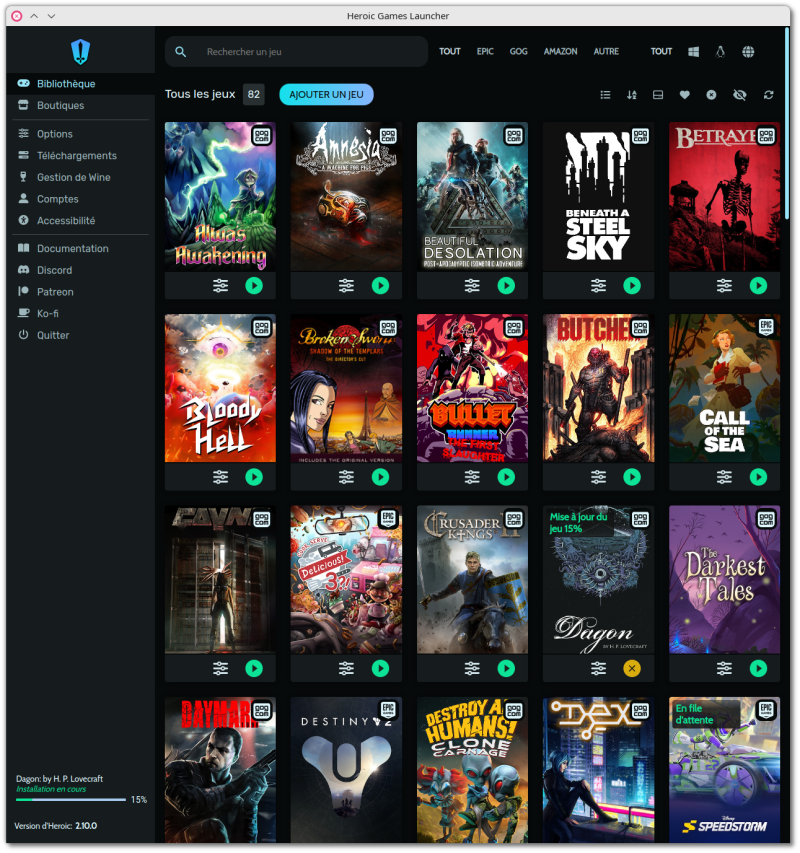Play Alwa's Awakening
Image resolution: width=800 pixels, height=853 pixels.
254,286
